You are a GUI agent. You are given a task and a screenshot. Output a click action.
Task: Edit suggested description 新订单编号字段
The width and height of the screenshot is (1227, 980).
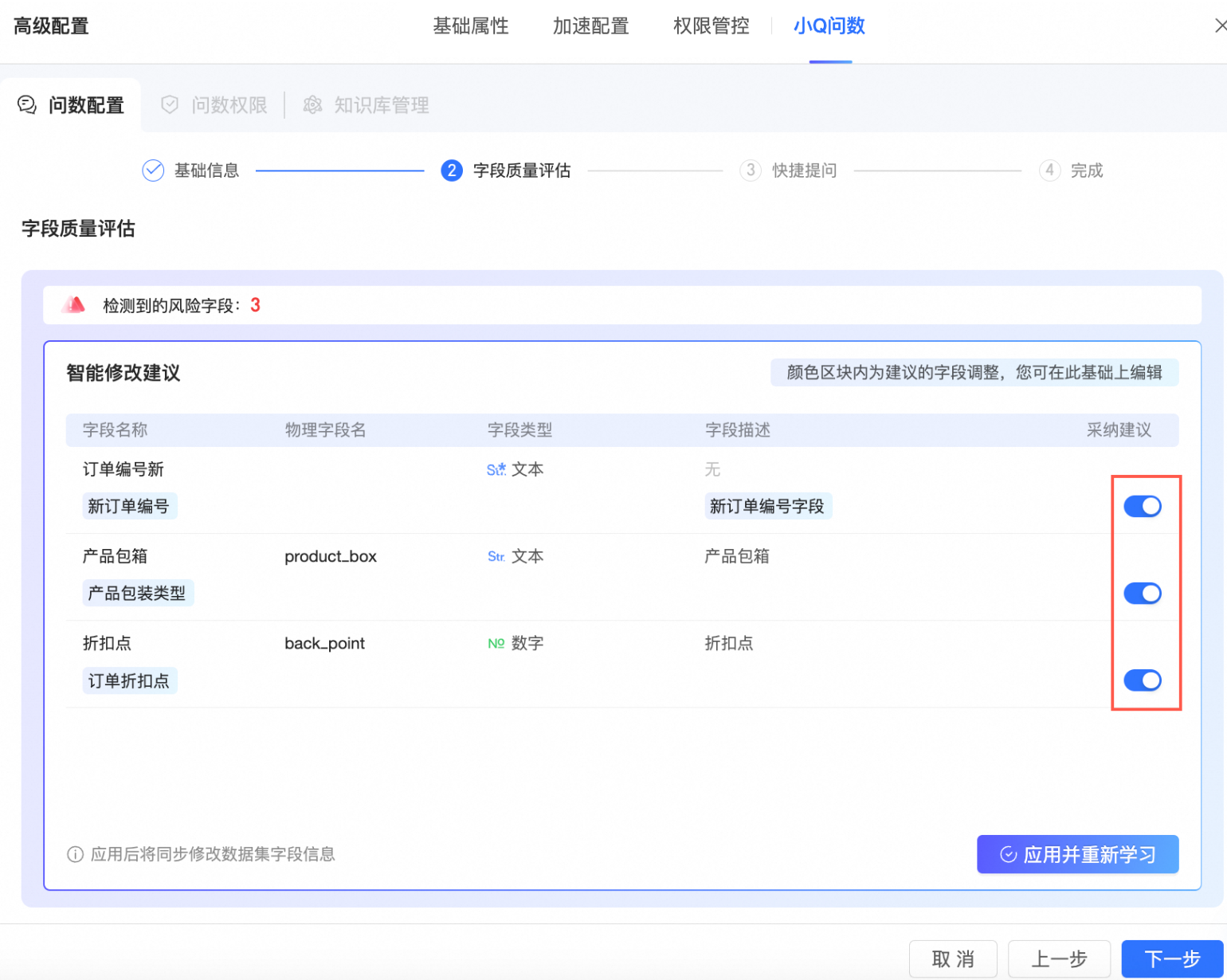click(x=768, y=506)
